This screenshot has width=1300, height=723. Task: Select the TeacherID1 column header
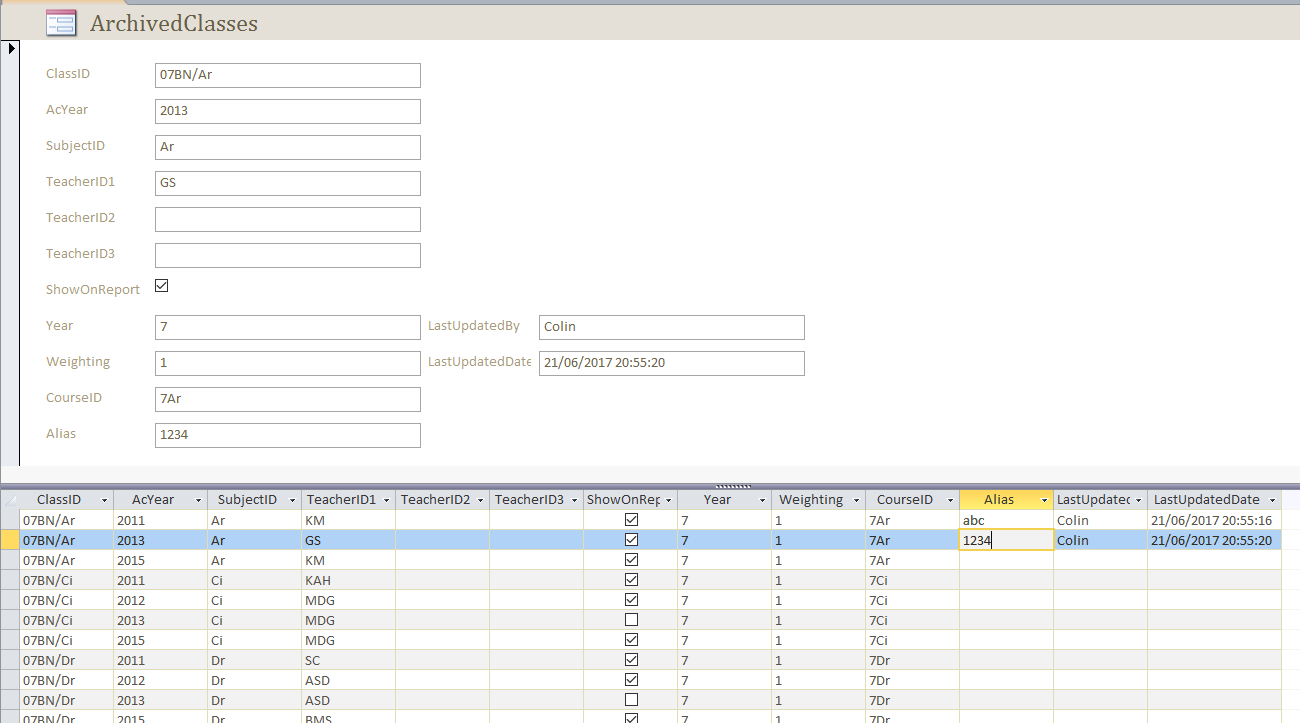[340, 500]
